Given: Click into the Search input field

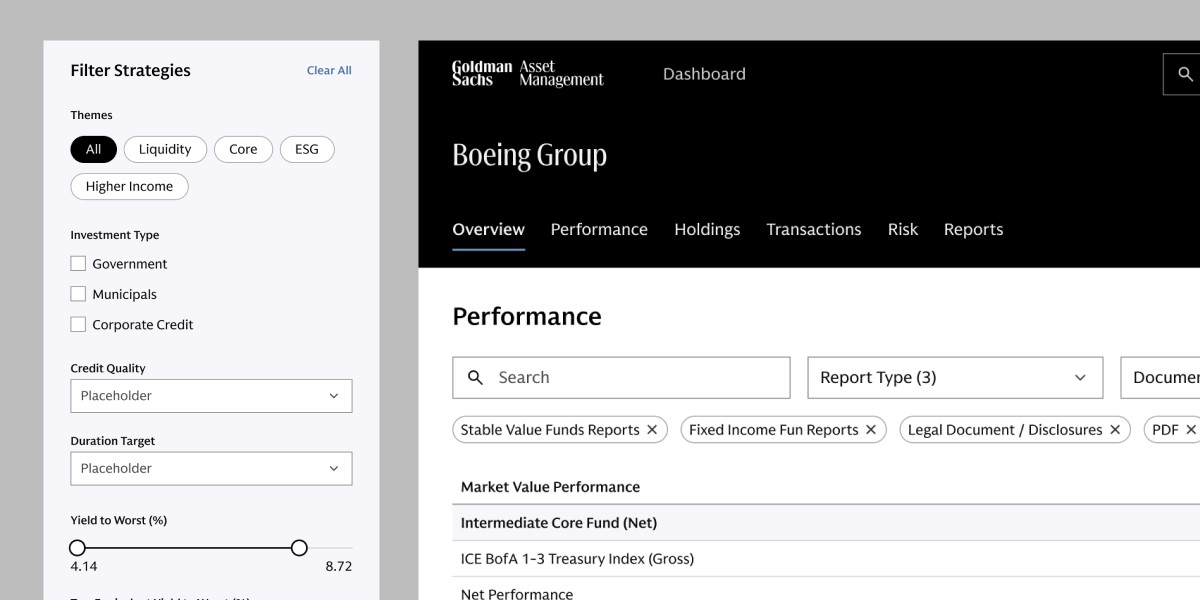Looking at the screenshot, I should [x=621, y=378].
